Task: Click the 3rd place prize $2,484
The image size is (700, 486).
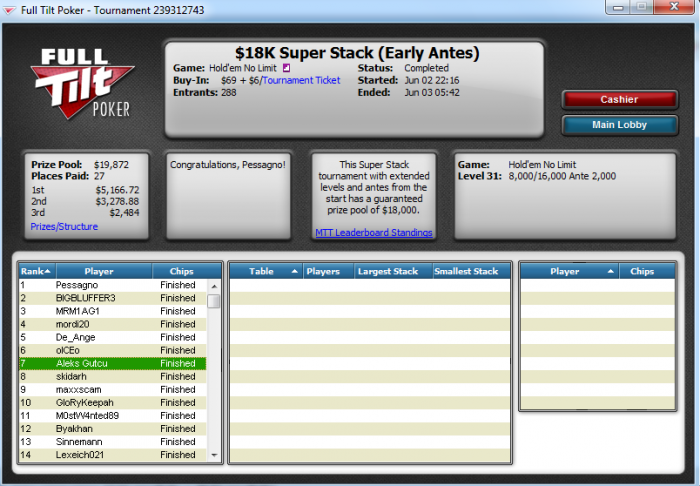Action: [x=125, y=213]
